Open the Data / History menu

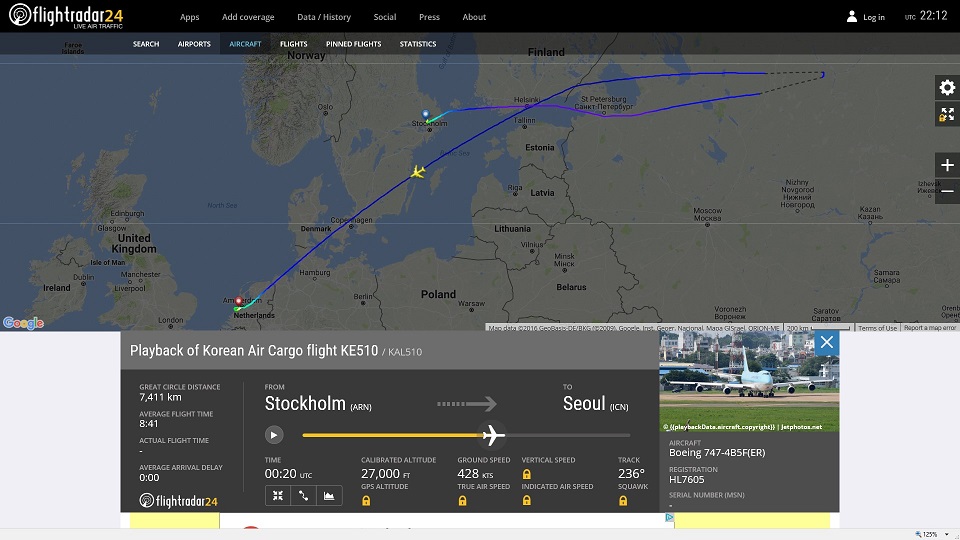(x=324, y=17)
